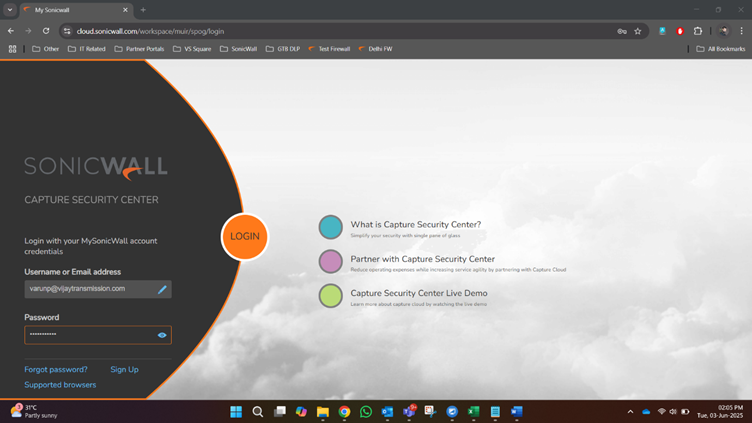Screen dimensions: 752x423
Task: Focus the Password input field
Action: [98, 335]
